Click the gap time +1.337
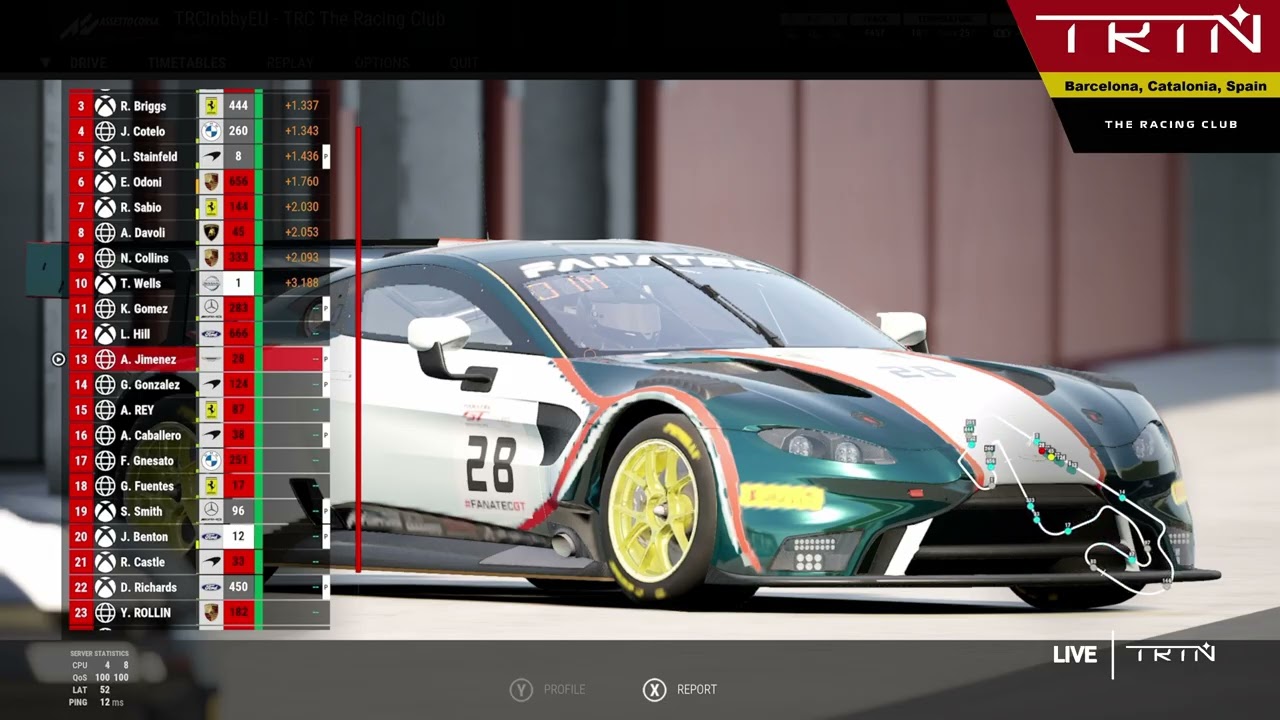1280x720 pixels. [x=302, y=106]
